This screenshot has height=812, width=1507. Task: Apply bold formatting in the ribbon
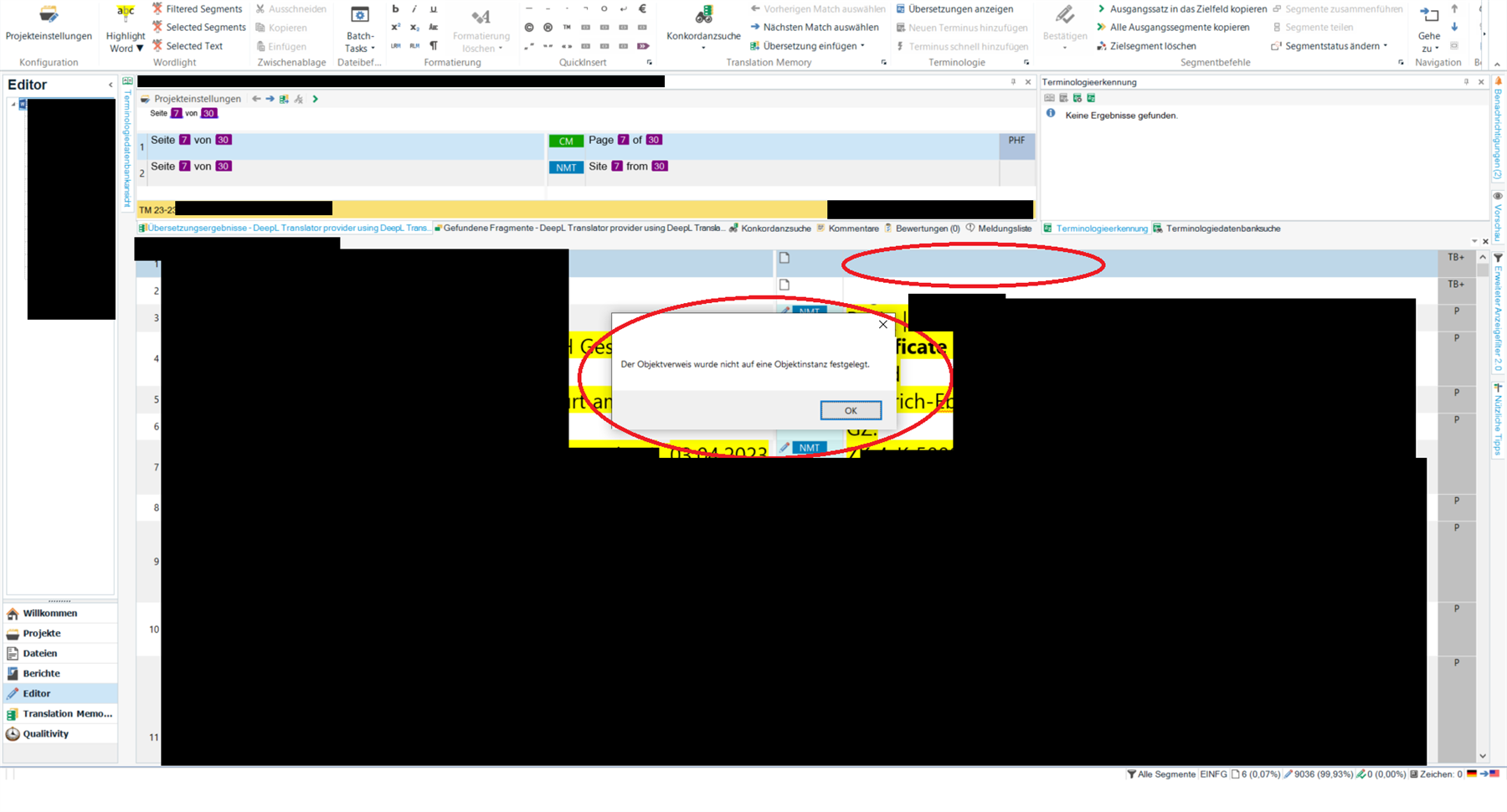coord(395,9)
